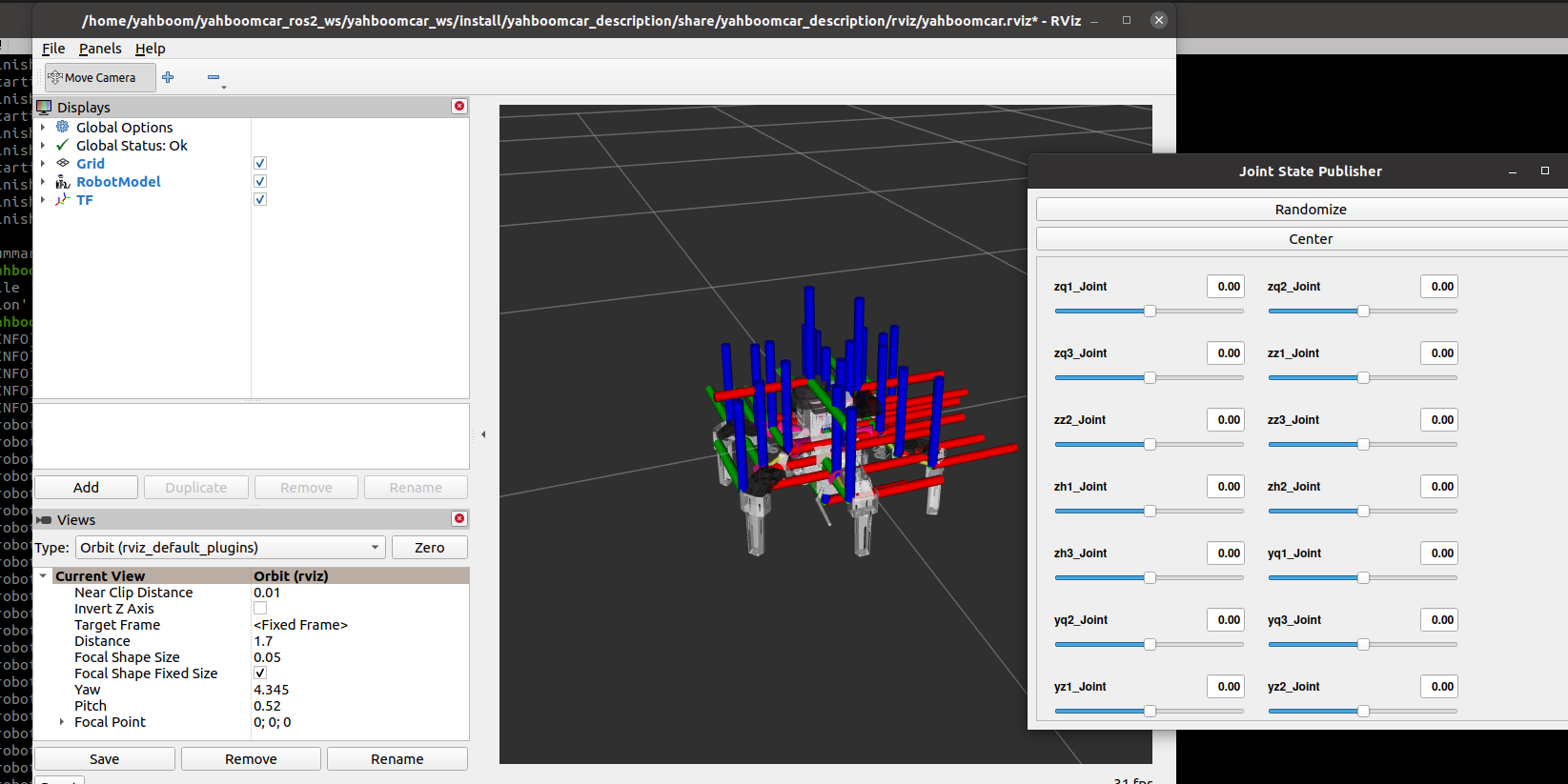The height and width of the screenshot is (784, 1568).
Task: Uncheck the Grid display checkbox
Action: 260,164
